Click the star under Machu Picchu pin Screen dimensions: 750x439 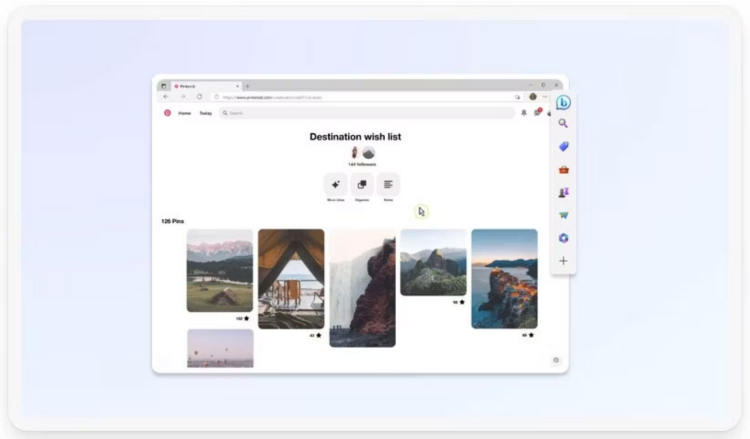pos(462,302)
